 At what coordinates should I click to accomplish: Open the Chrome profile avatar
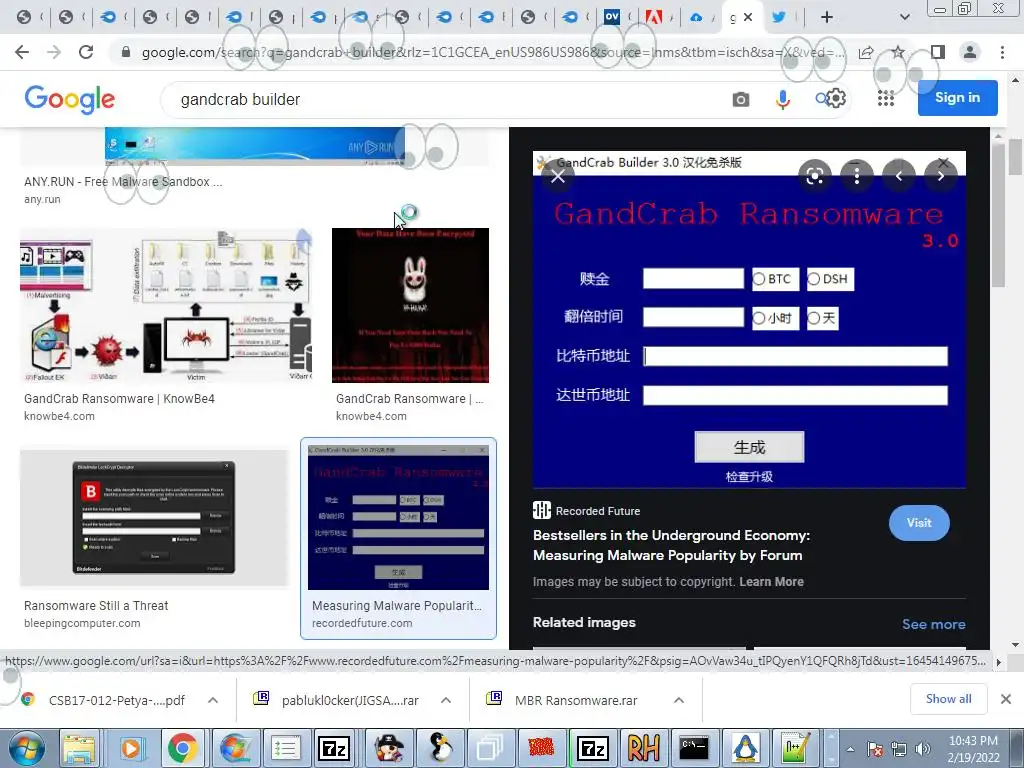tap(970, 52)
